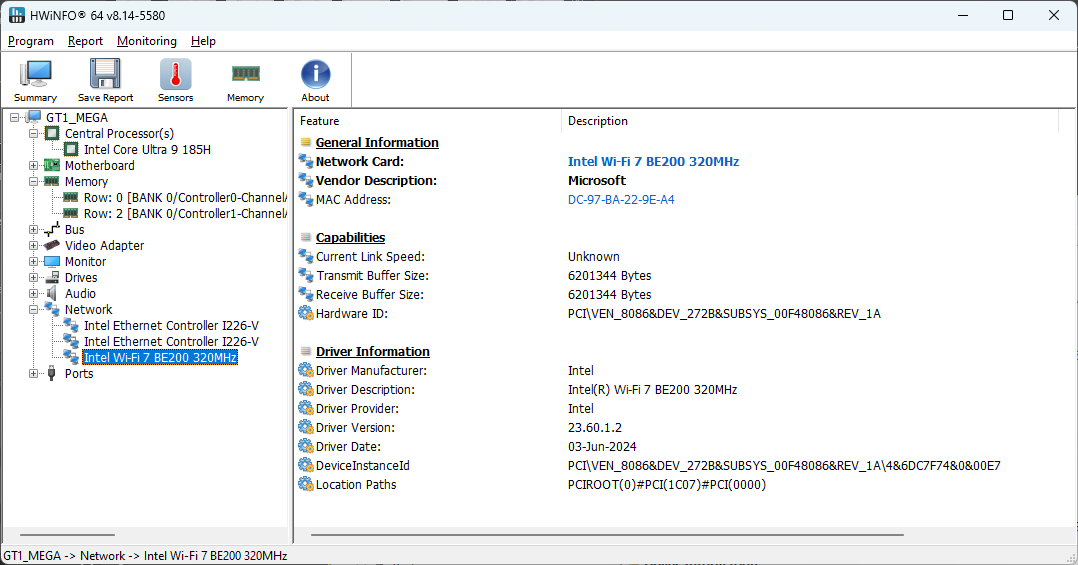This screenshot has width=1078, height=565.
Task: Select the first Intel Ethernet Controller I226-V
Action: [x=171, y=325]
